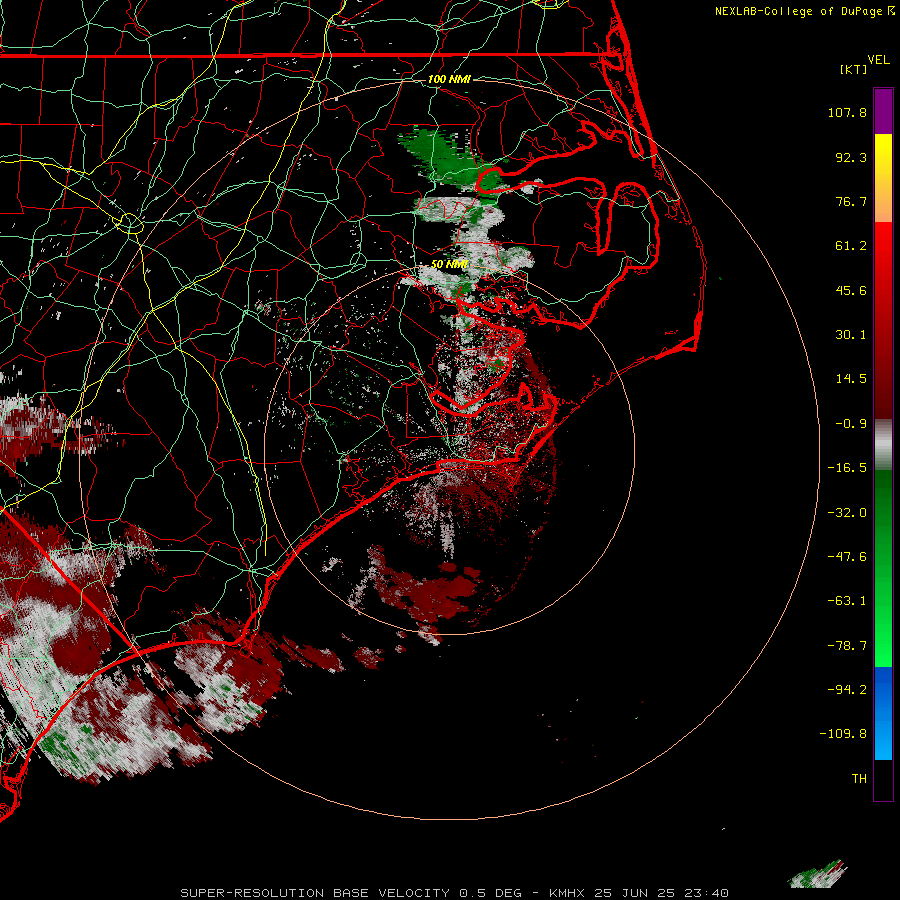Screen dimensions: 900x900
Task: Click the 30.1 velocity scale value
Action: click(851, 335)
